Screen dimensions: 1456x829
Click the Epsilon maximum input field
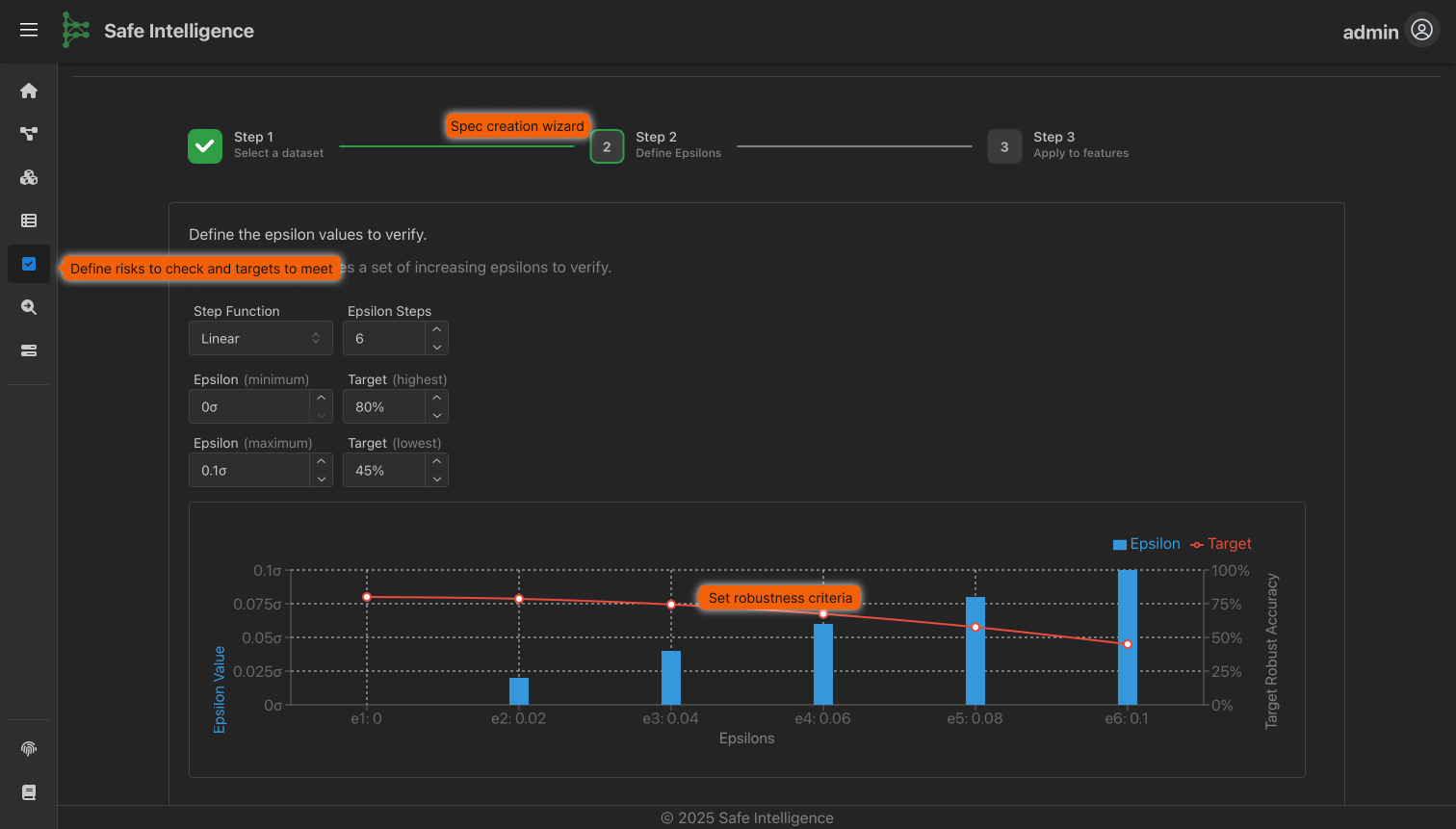tap(250, 471)
